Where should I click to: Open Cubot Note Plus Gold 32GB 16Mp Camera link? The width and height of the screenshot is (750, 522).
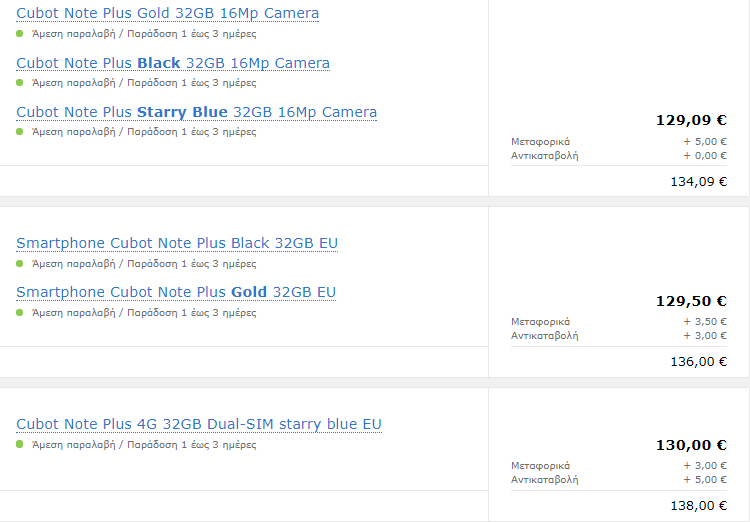(167, 14)
